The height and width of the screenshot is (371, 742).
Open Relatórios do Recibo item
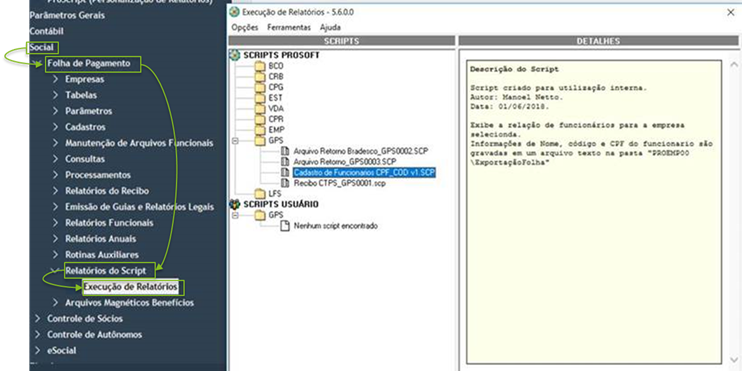107,191
